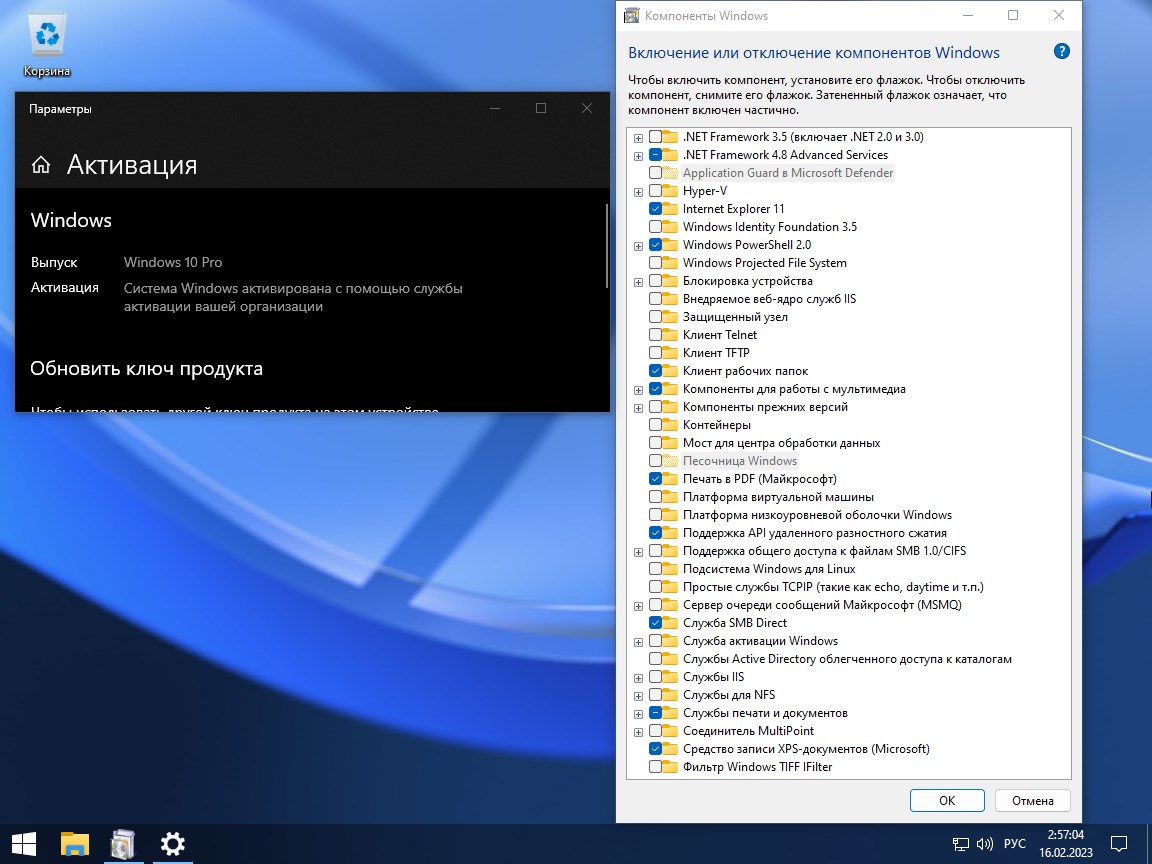Click the Settings gear taskbar icon
The height and width of the screenshot is (864, 1152).
(x=173, y=843)
